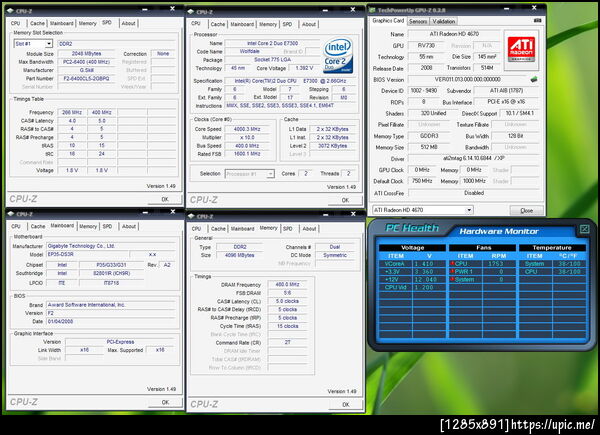This screenshot has height=435, width=600.
Task: Minimize the TechPowerUp GPU-Z window
Action: [x=506, y=8]
